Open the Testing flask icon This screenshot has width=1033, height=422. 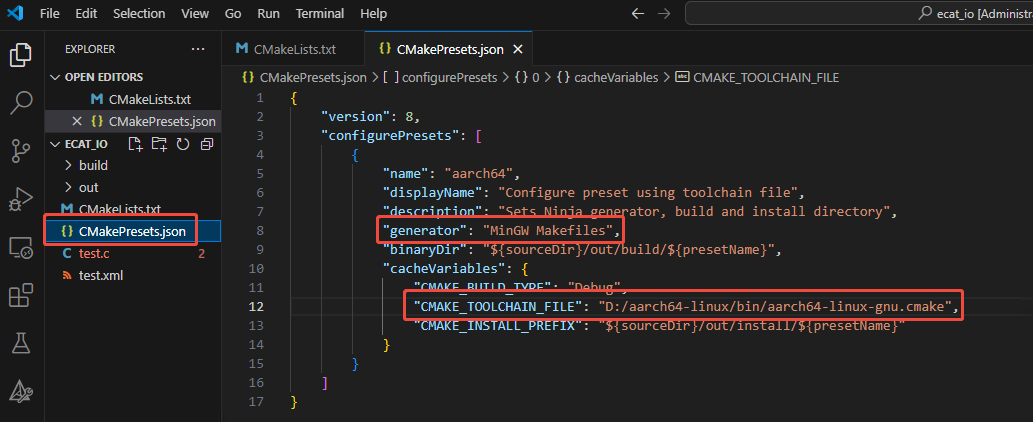click(x=21, y=343)
